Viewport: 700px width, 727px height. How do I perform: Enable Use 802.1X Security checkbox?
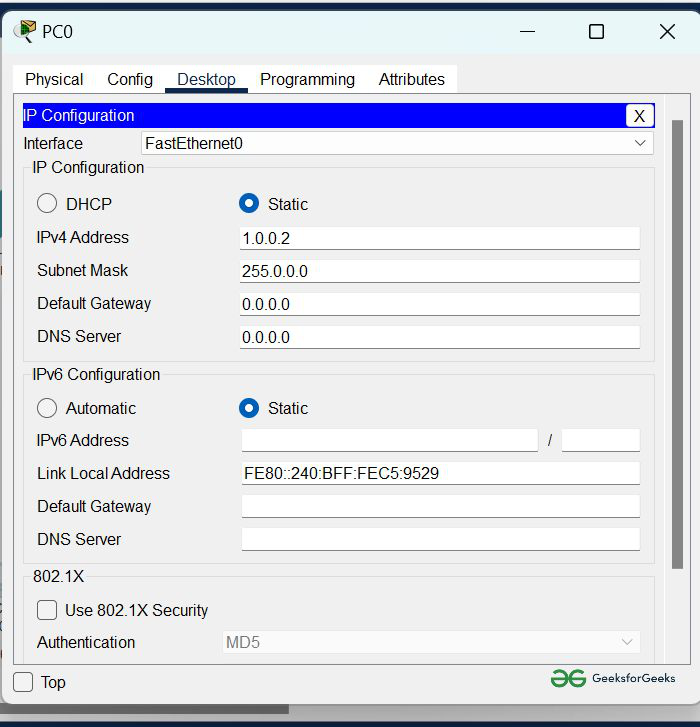[47, 610]
